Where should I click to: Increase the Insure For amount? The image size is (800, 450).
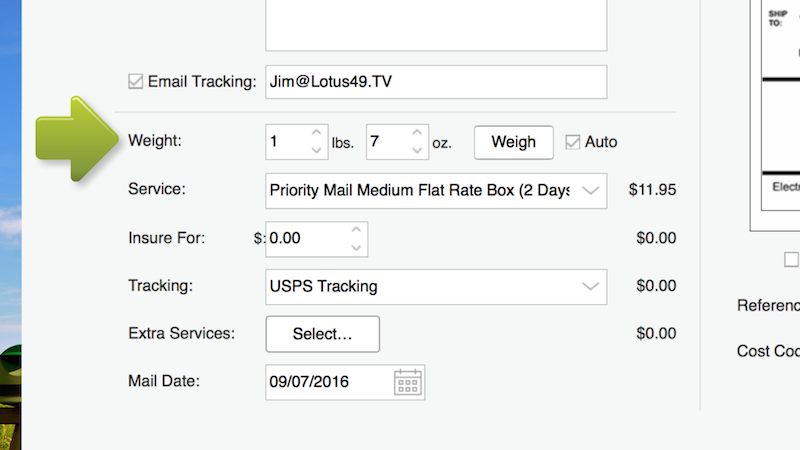click(355, 229)
